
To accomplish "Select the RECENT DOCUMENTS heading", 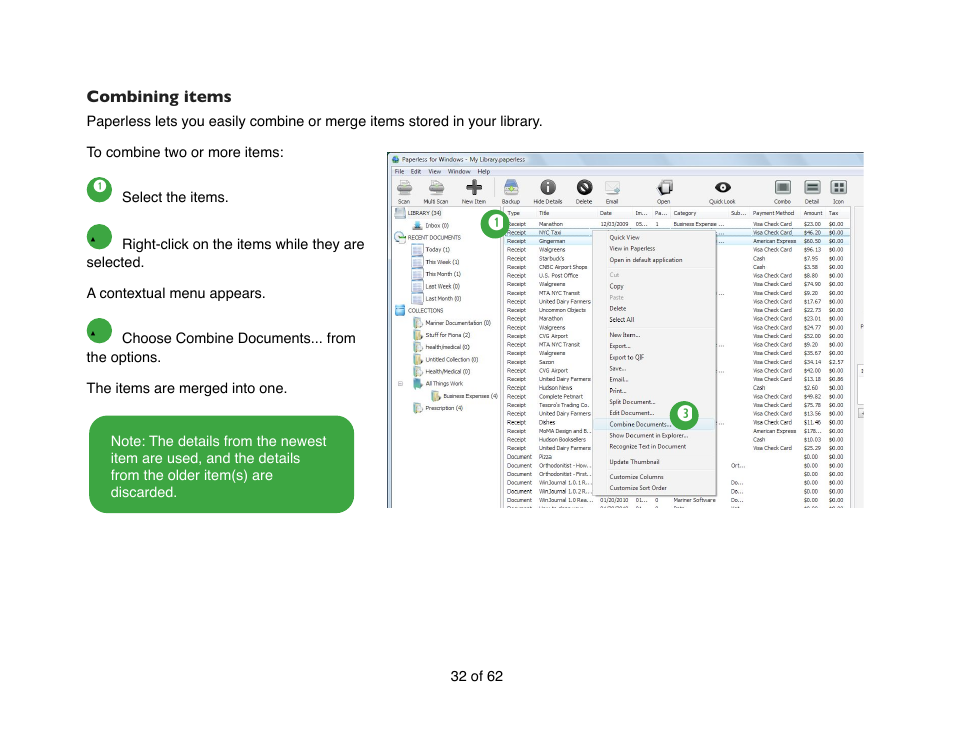I will (x=434, y=237).
